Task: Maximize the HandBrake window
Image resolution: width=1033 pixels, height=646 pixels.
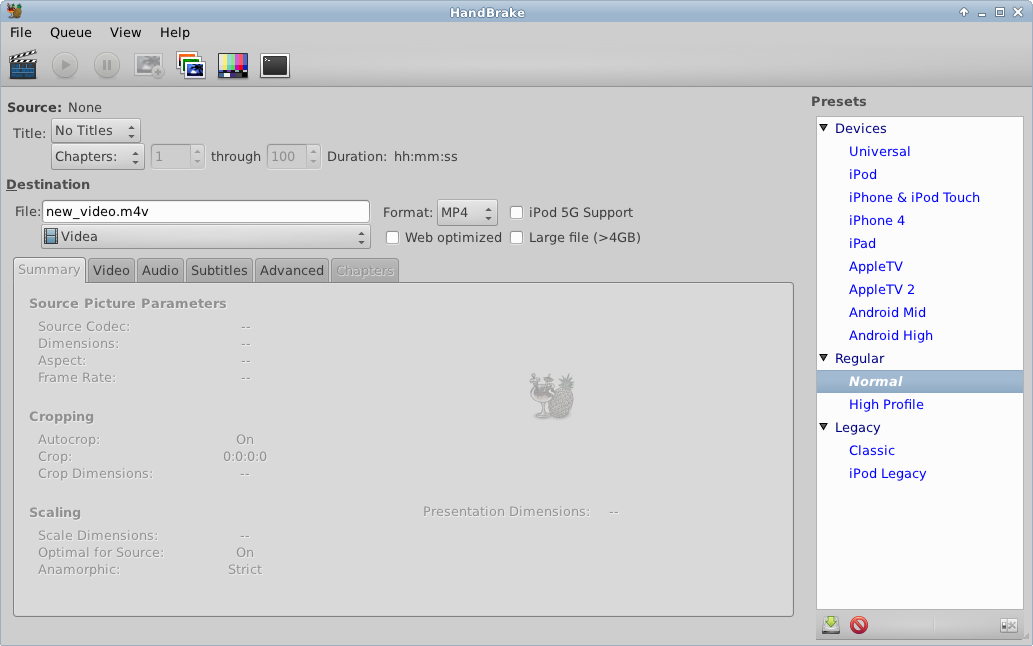Action: [999, 12]
